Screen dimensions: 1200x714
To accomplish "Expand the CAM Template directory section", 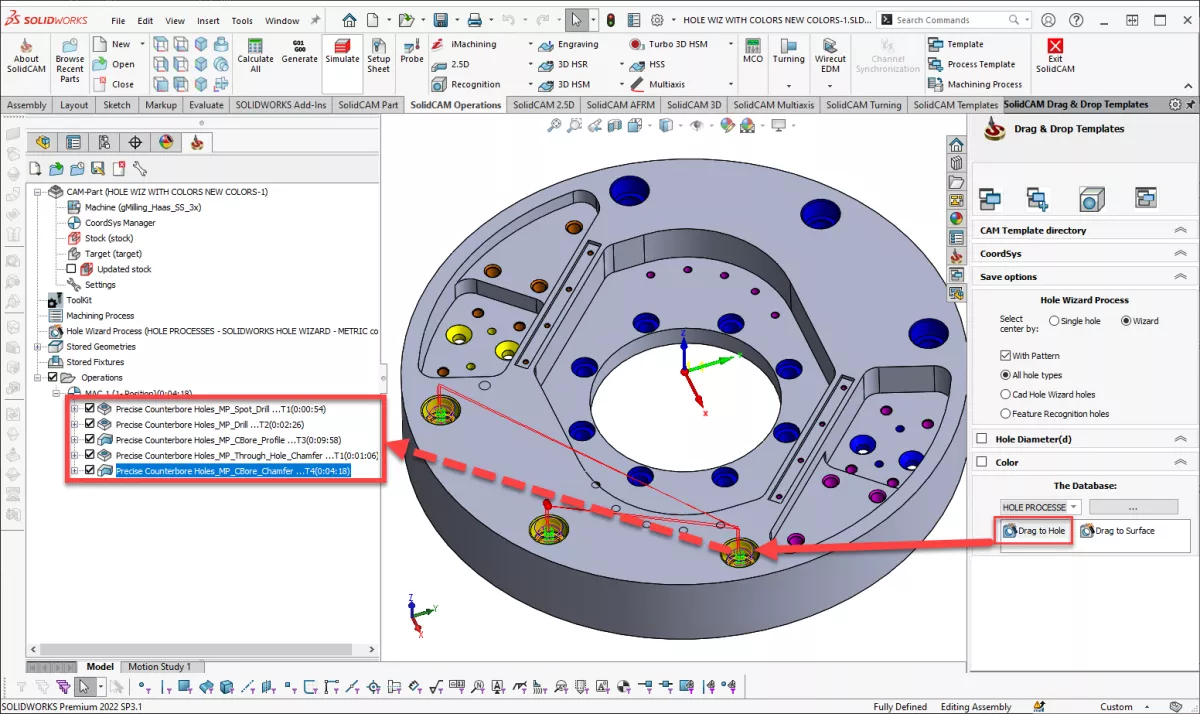I will tap(1084, 230).
